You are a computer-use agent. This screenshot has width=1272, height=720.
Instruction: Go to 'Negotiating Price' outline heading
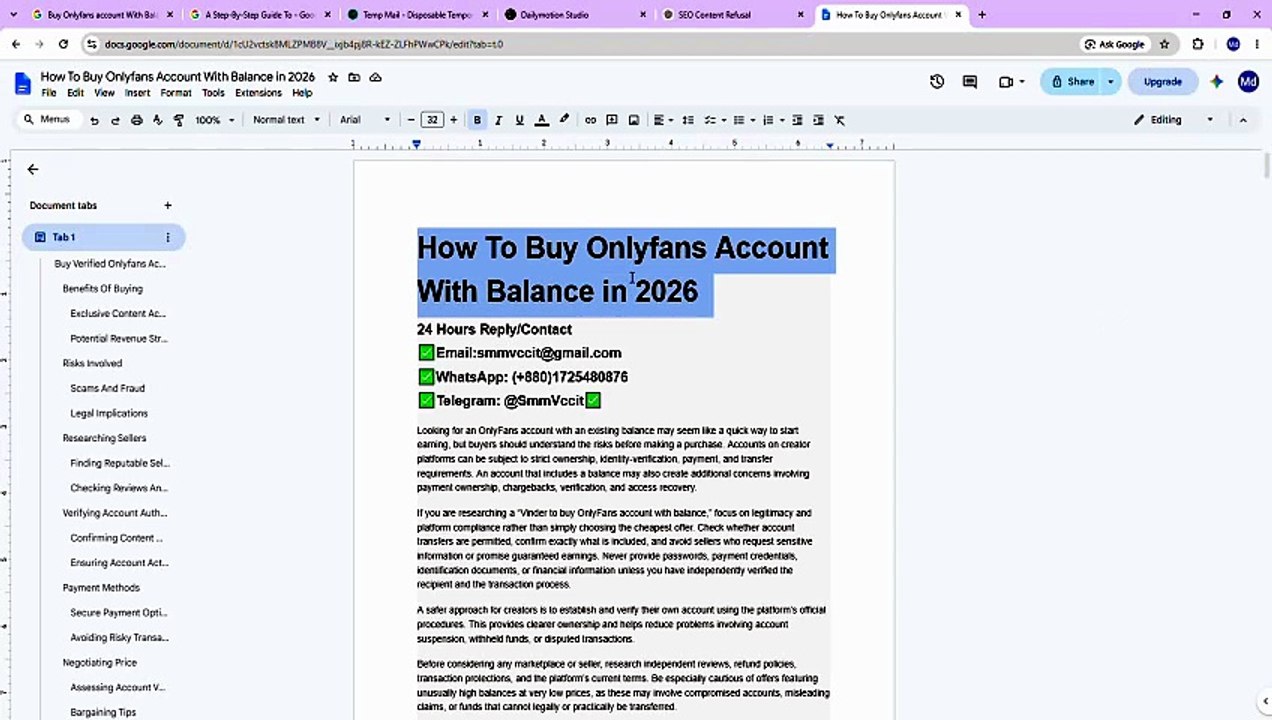coord(100,663)
